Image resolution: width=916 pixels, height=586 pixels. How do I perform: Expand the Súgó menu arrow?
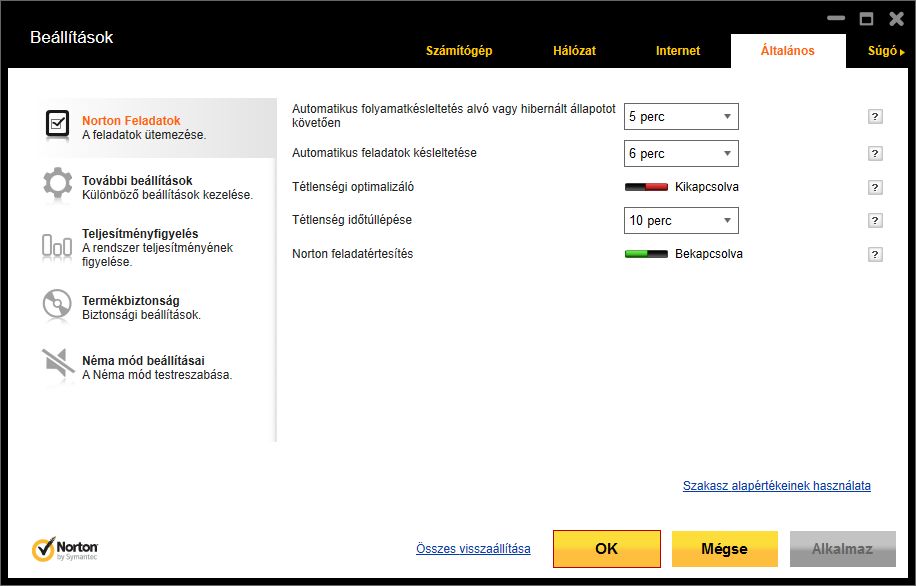click(902, 52)
